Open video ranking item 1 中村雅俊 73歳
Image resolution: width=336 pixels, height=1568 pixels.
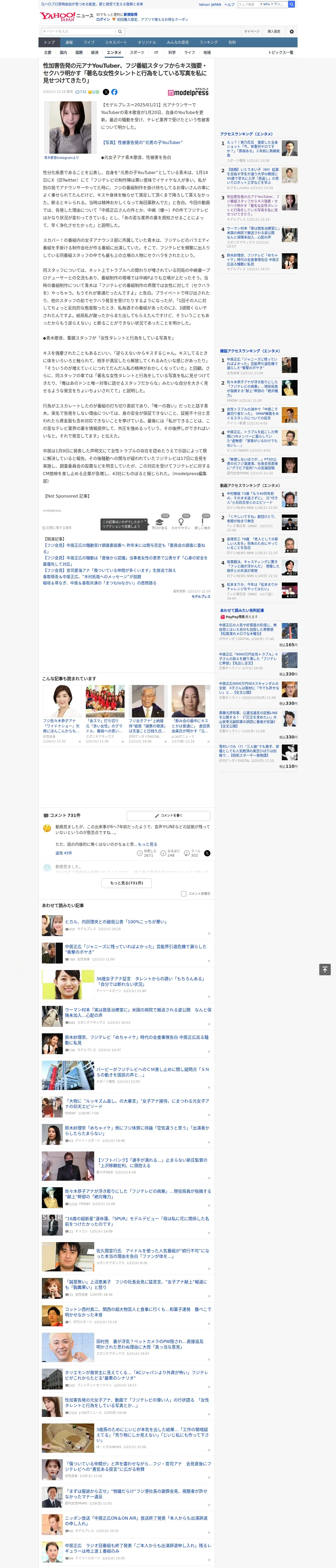(259, 500)
